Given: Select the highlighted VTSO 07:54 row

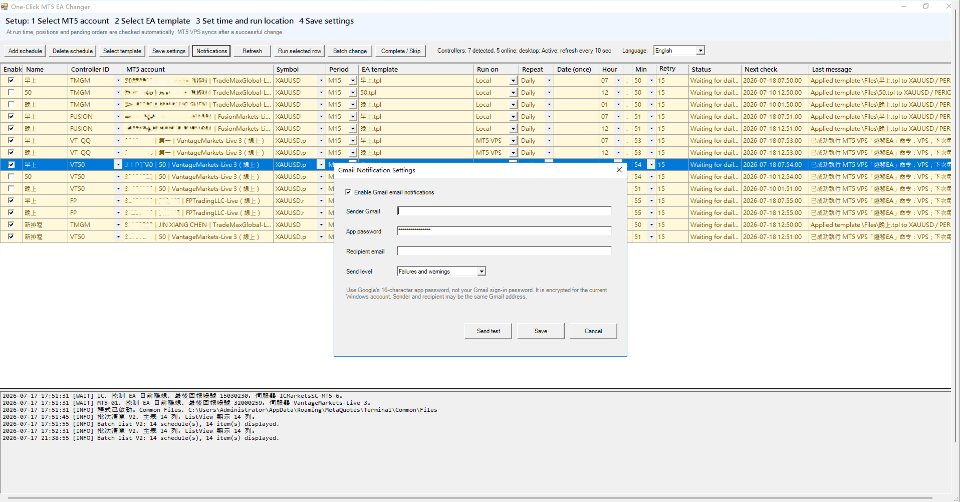Looking at the screenshot, I should (x=169, y=165).
